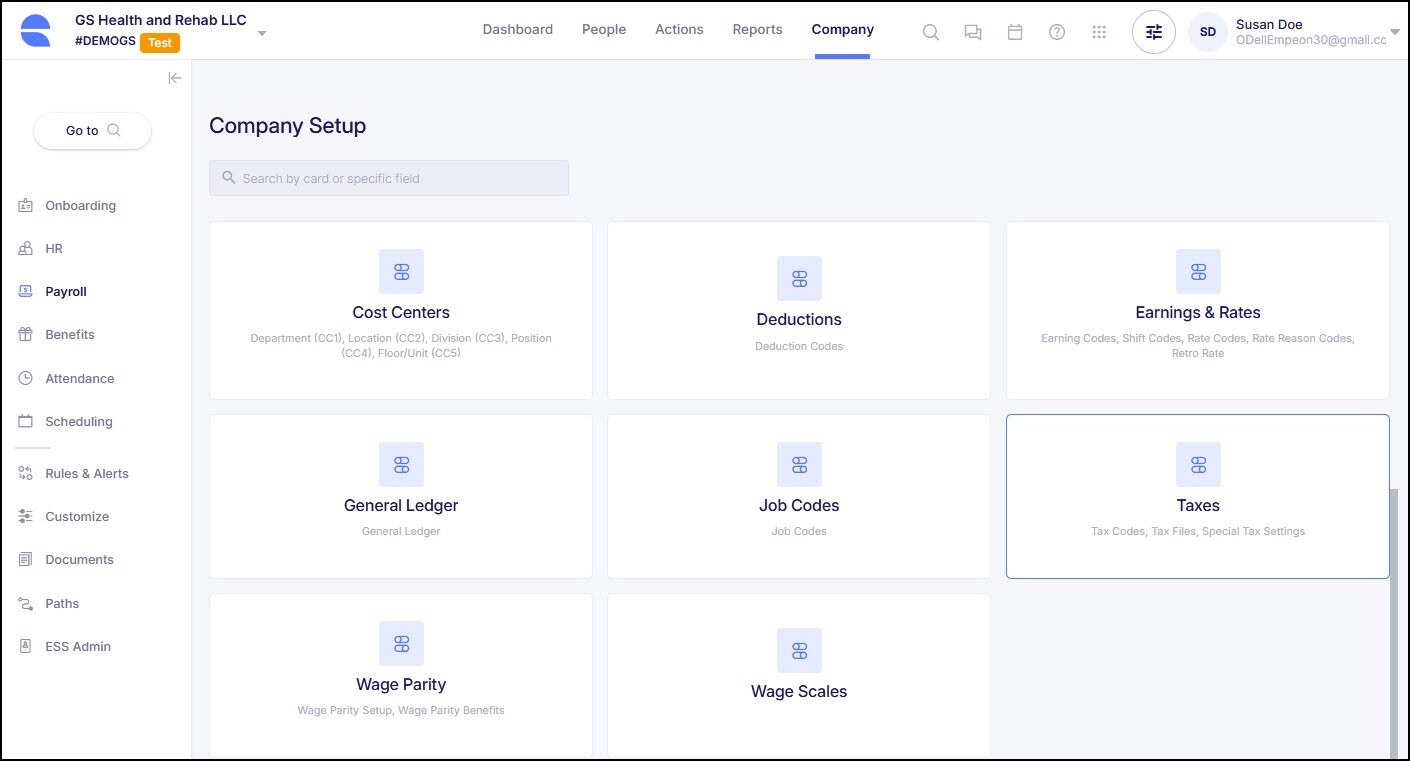The width and height of the screenshot is (1410, 761).
Task: Click the help question mark icon
Action: [x=1056, y=32]
